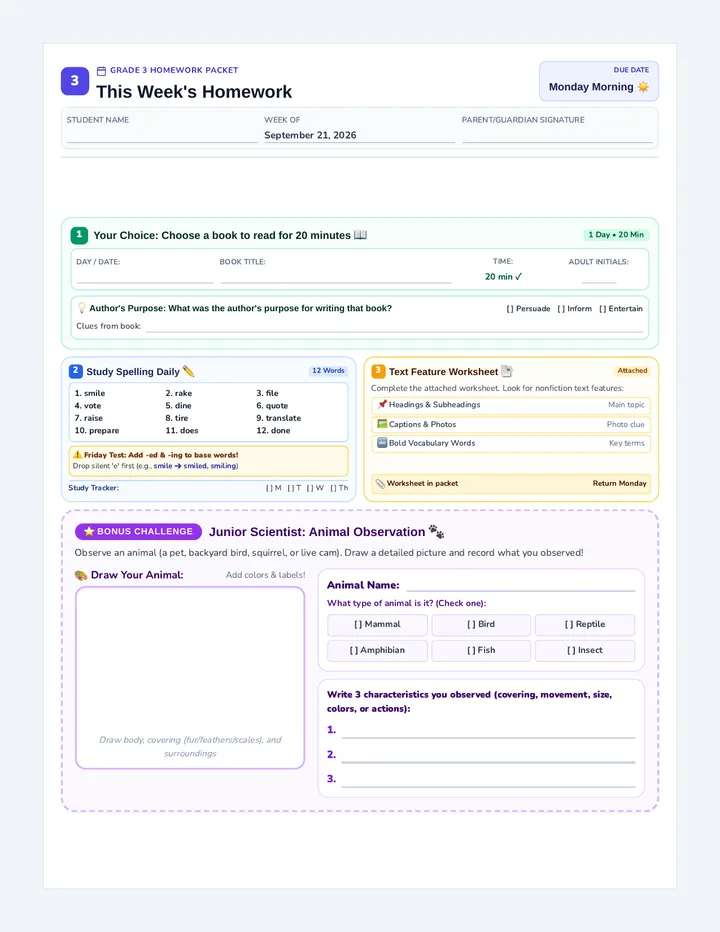Click the 1 Day • 20 Min tag

point(616,235)
